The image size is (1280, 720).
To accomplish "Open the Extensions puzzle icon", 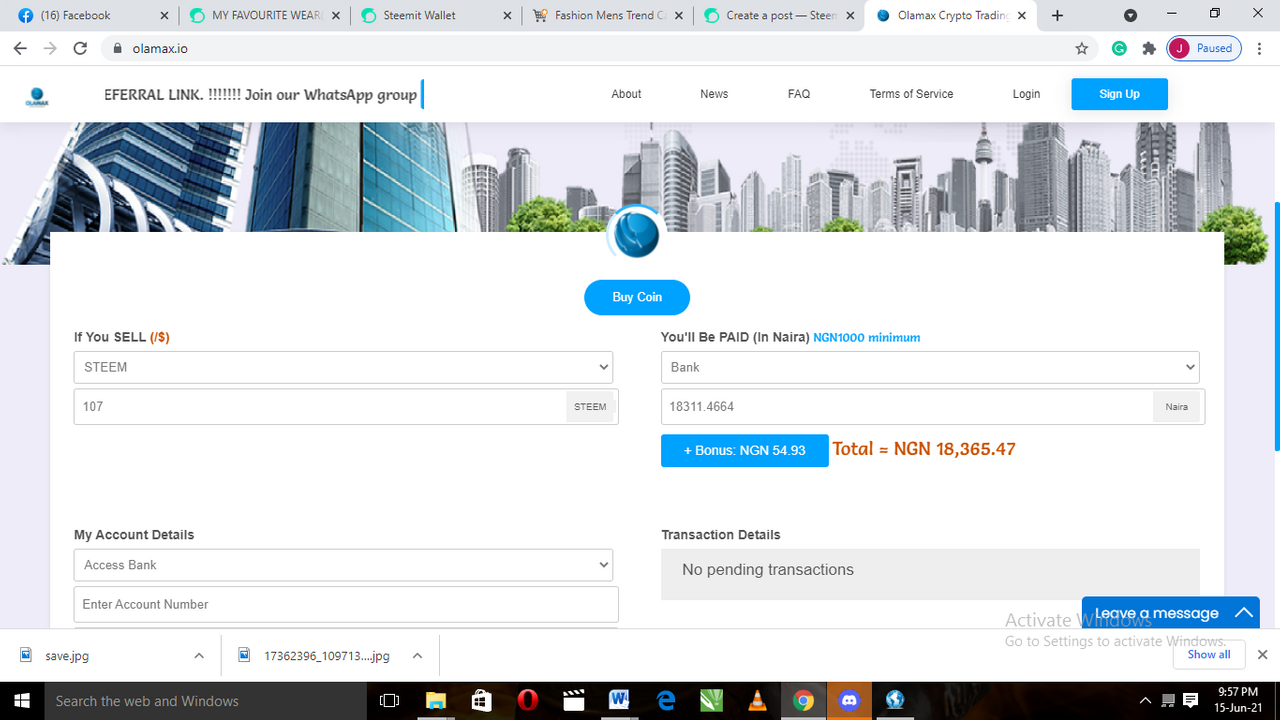I will [x=1148, y=48].
